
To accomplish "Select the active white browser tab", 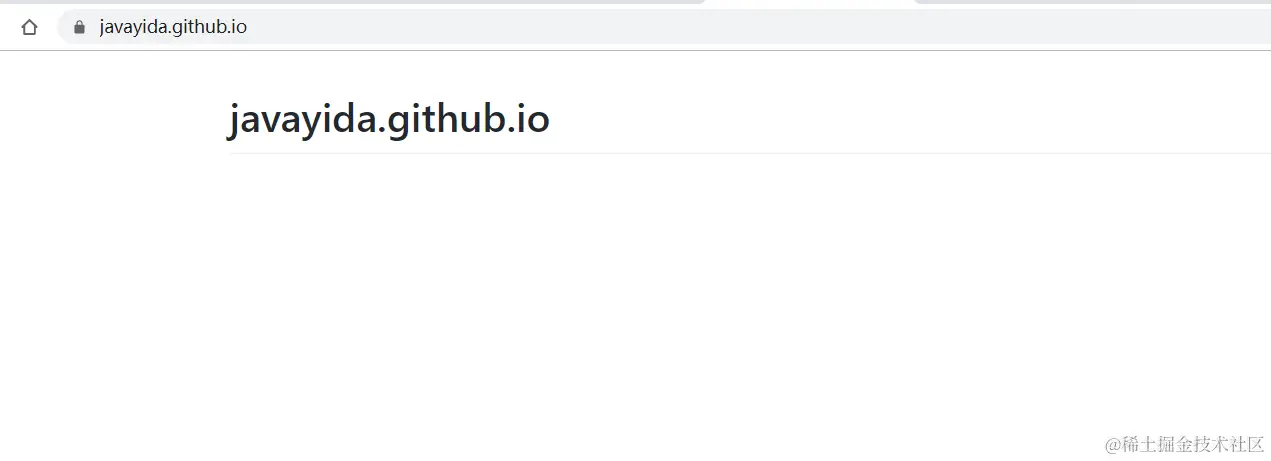I will [810, 4].
